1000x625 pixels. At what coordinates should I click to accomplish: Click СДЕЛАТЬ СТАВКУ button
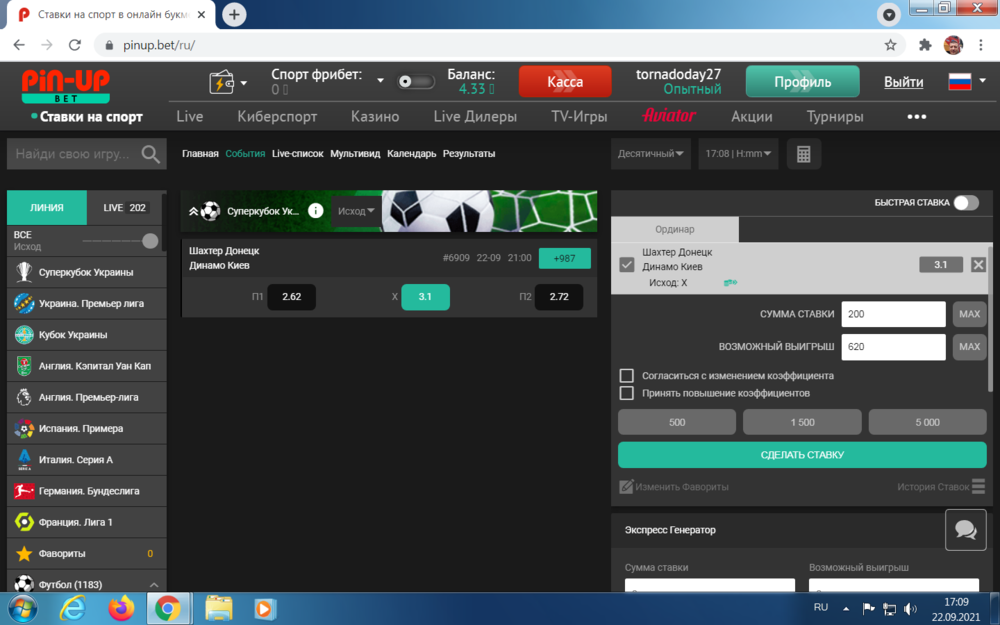pos(802,455)
